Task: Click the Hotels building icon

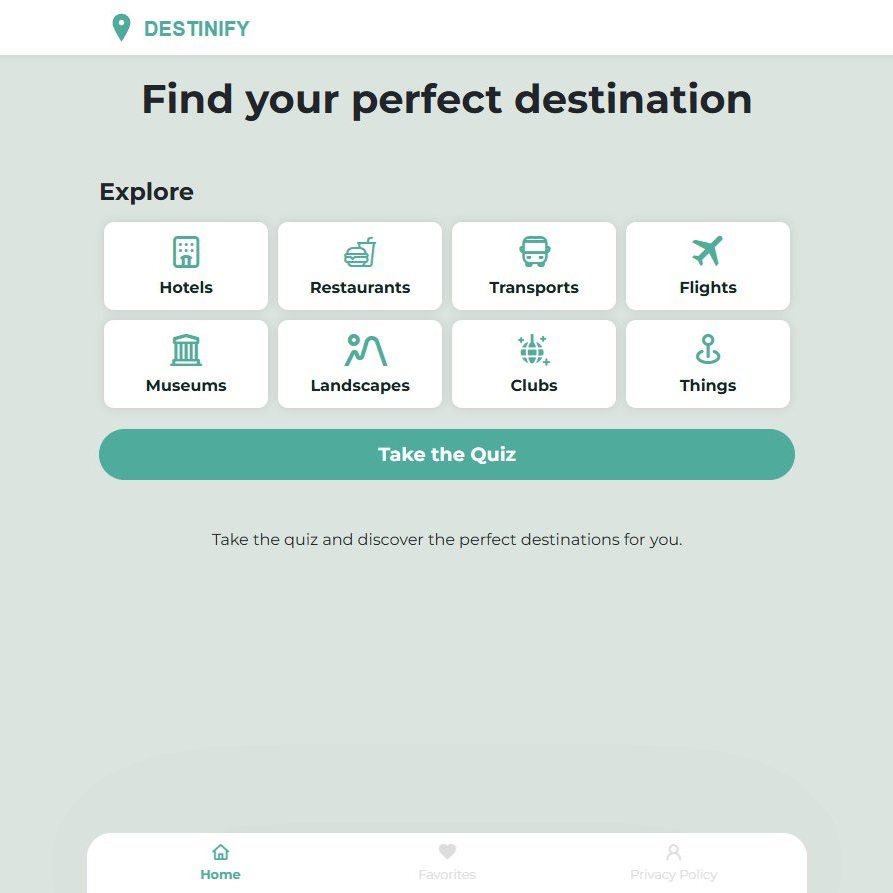Action: pos(186,252)
